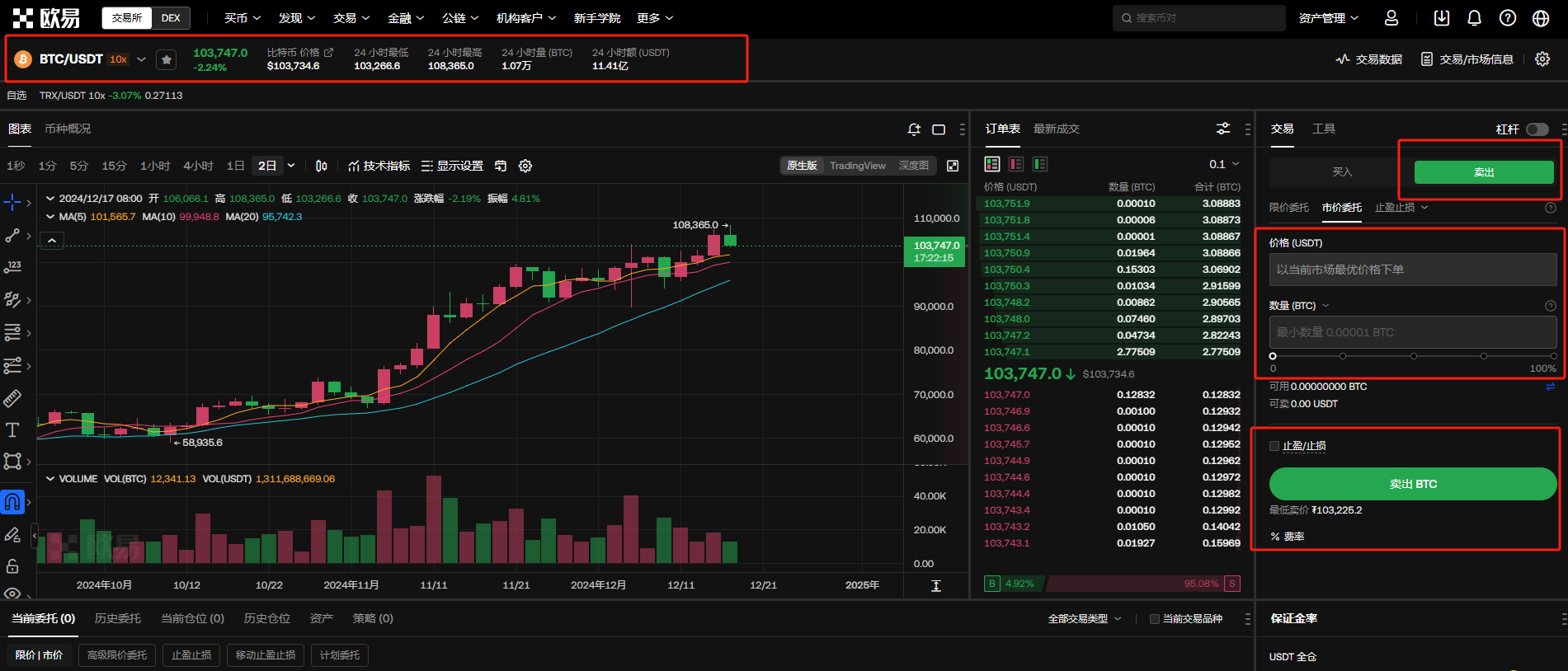Check the 当前交易品种 filter checkbox
Image resolution: width=1568 pixels, height=671 pixels.
1155,619
